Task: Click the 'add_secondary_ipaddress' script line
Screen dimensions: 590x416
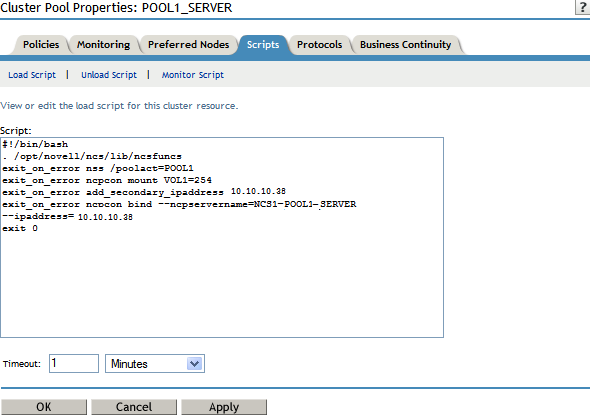Action: [x=144, y=192]
